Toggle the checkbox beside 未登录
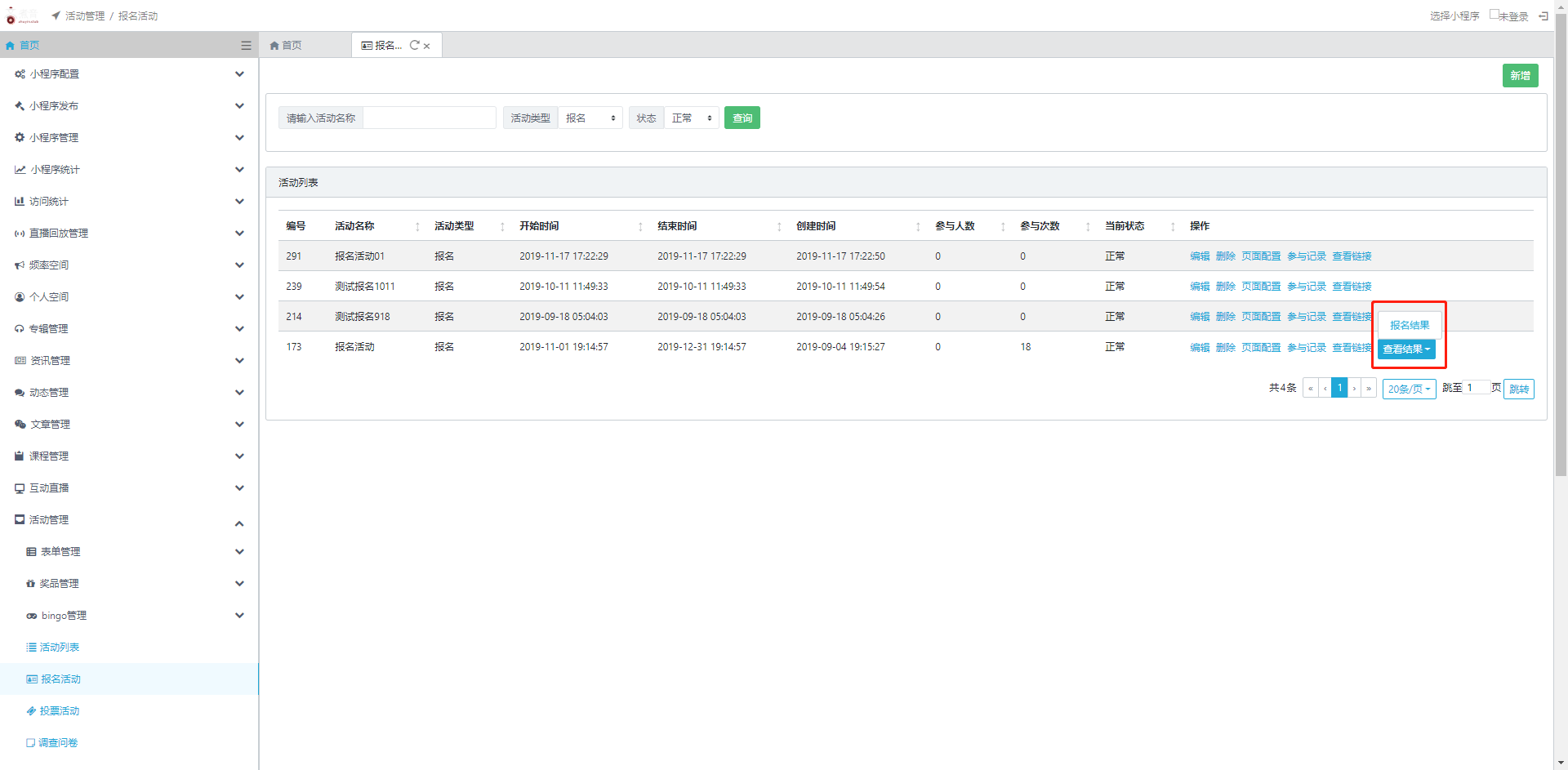 click(1494, 14)
